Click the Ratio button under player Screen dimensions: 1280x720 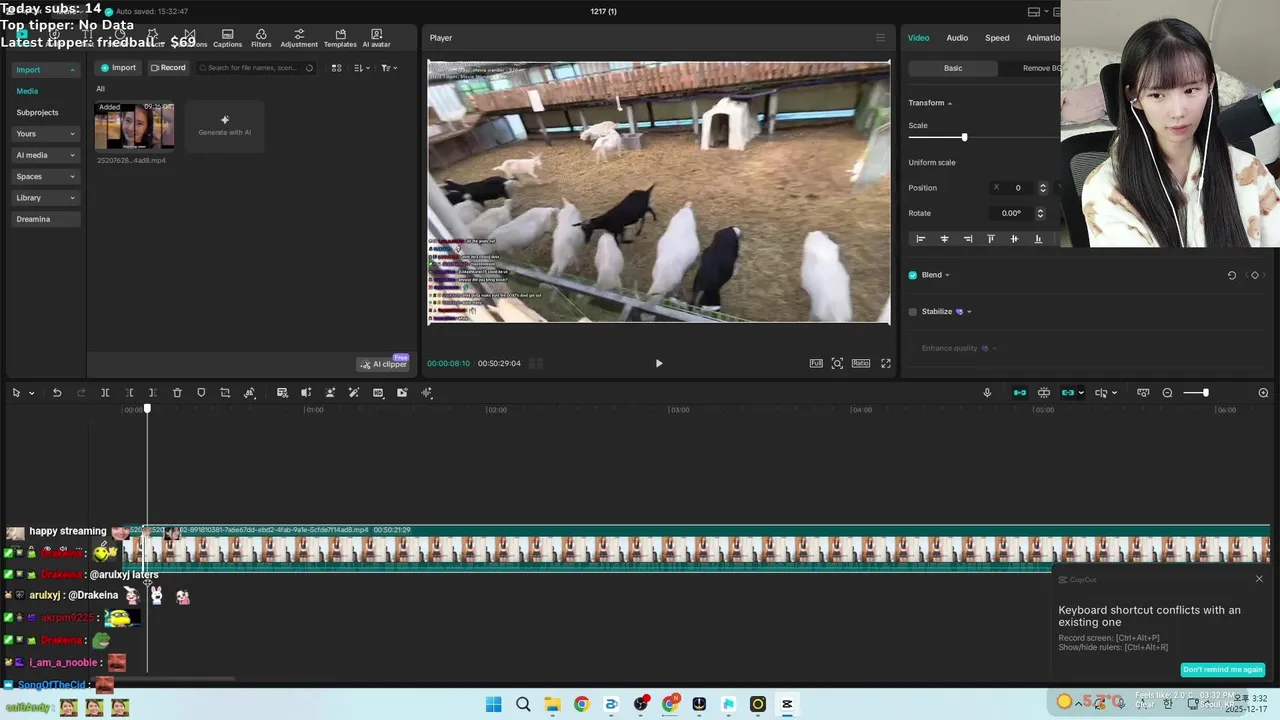point(861,363)
